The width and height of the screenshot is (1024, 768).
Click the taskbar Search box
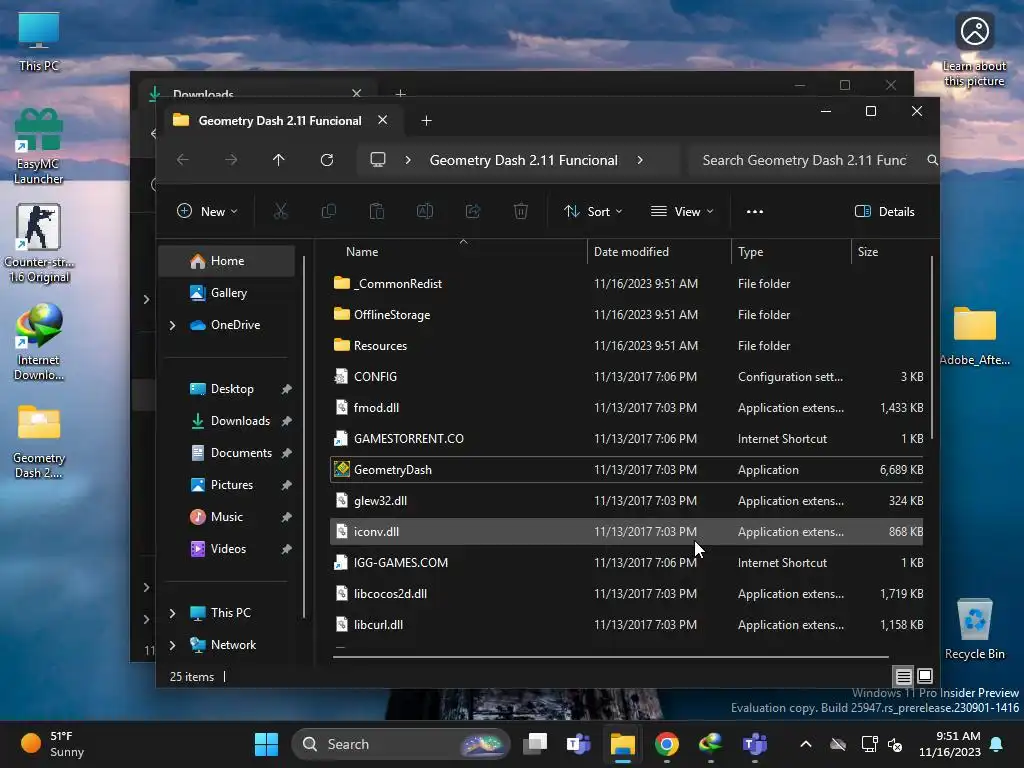click(x=400, y=744)
